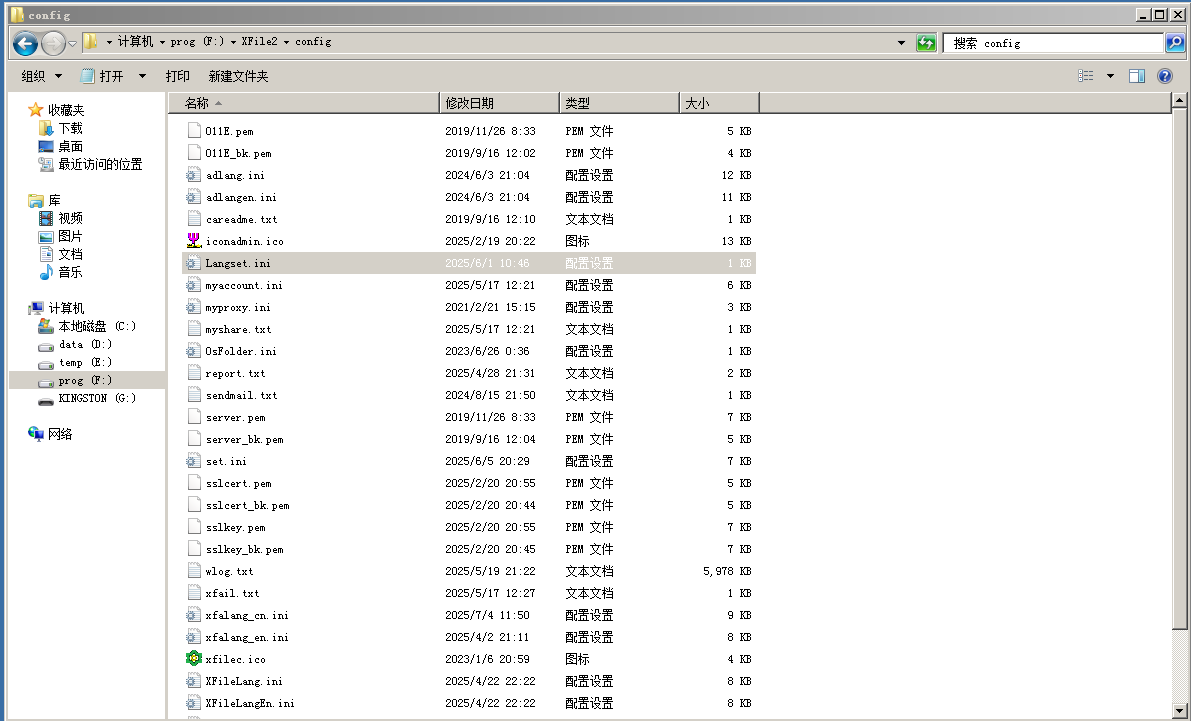This screenshot has height=721, width=1191.
Task: Open the KINGSTON (G:) drive
Action: (x=96, y=398)
